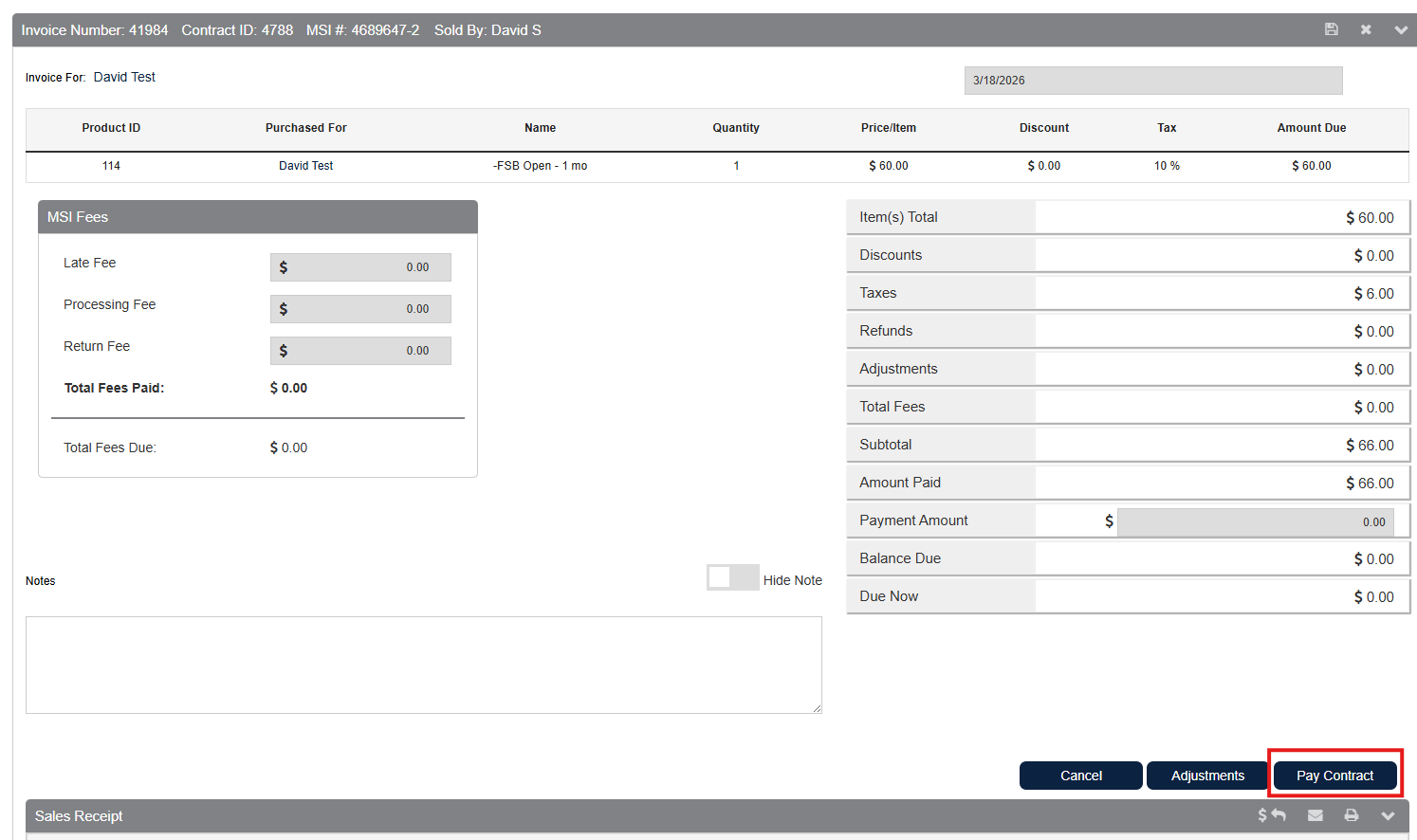Click the Late Fee amount field
Viewport: 1417px width, 840px height.
(360, 267)
